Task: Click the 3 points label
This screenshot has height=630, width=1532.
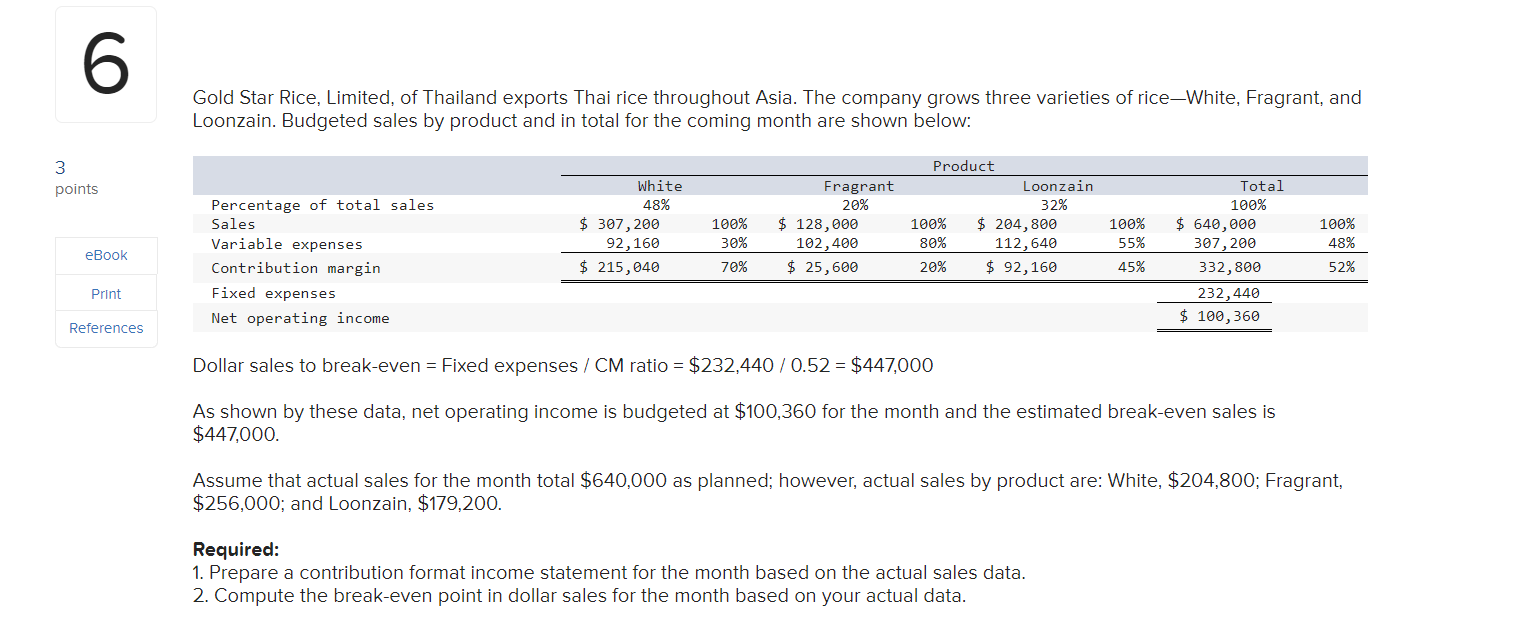Action: click(76, 178)
